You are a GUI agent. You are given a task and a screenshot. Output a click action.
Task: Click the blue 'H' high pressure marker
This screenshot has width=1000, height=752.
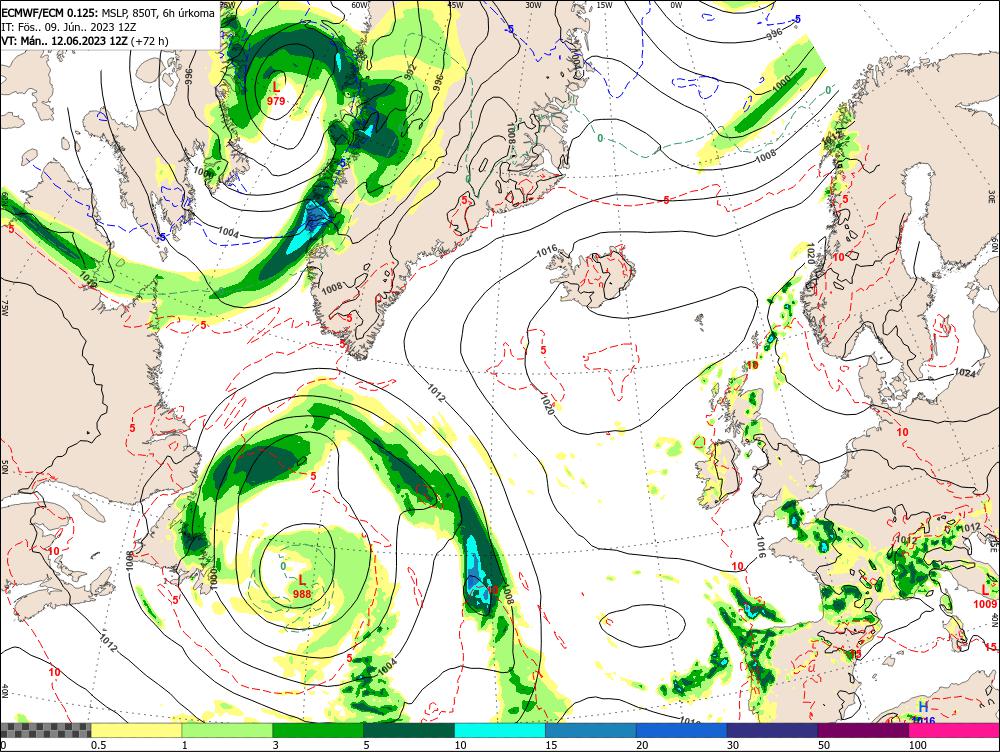click(x=923, y=707)
